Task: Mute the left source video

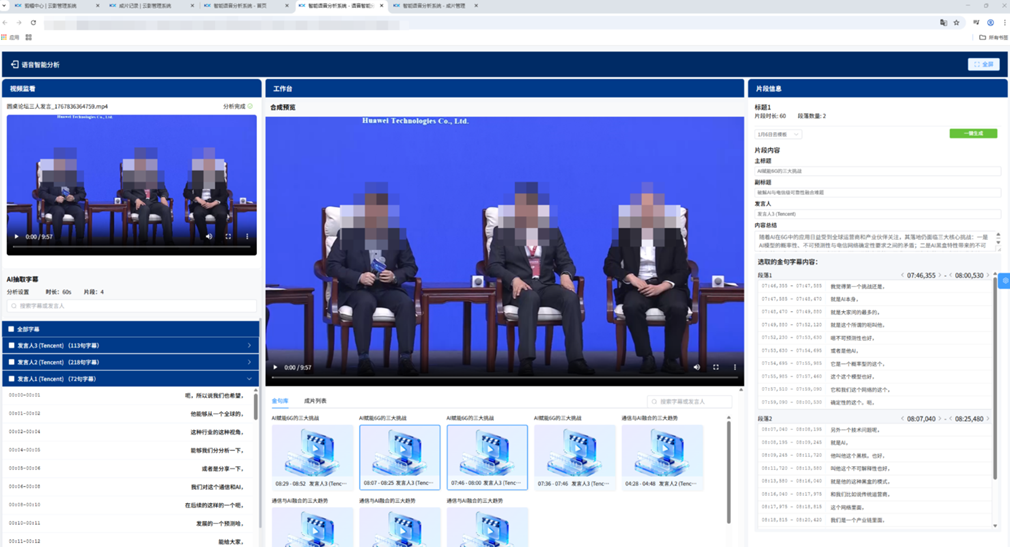Action: point(209,237)
